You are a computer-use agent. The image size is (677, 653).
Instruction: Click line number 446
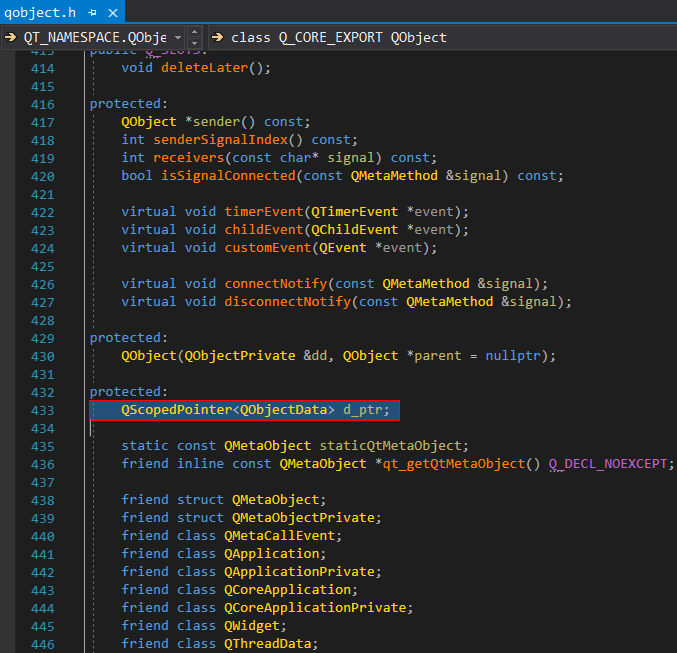[43, 644]
